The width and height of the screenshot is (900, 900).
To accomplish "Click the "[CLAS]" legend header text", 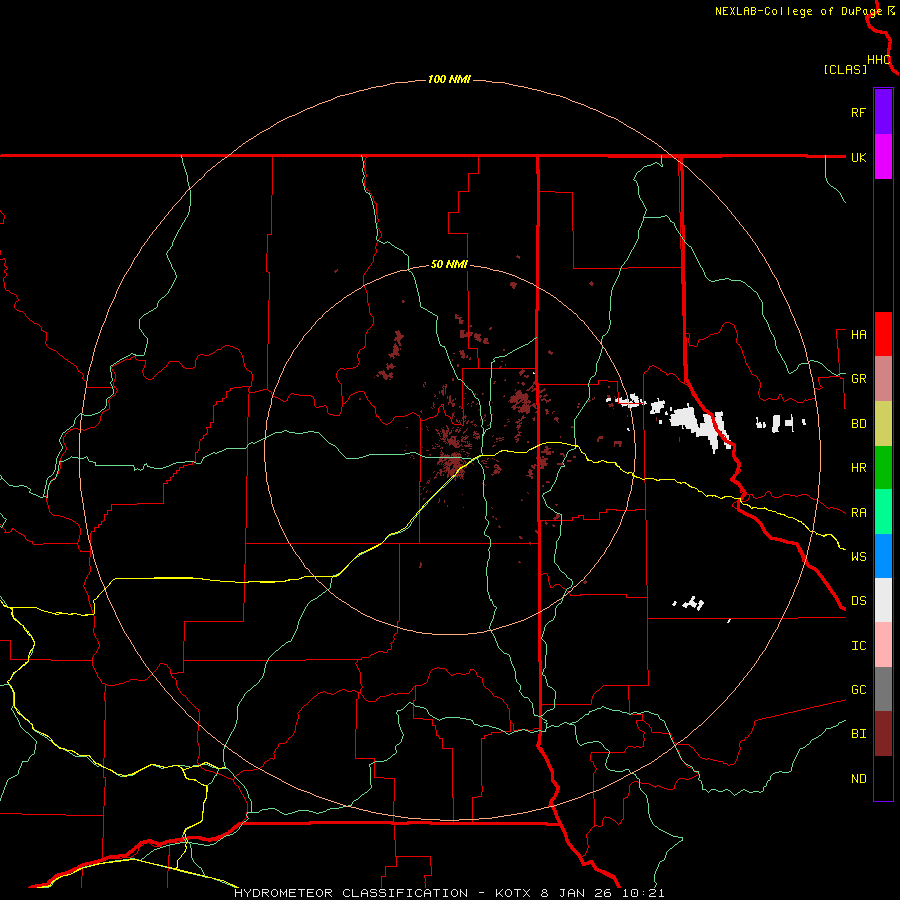I will pos(845,69).
